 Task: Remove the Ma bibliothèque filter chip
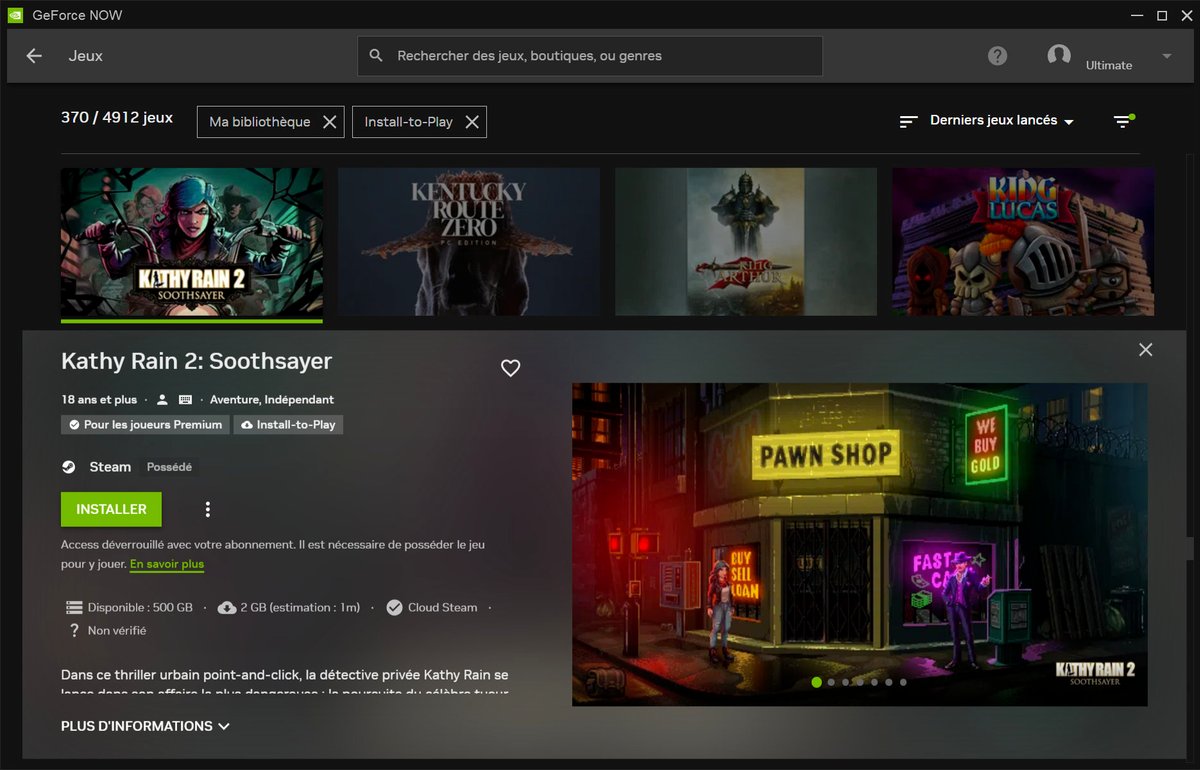(330, 121)
